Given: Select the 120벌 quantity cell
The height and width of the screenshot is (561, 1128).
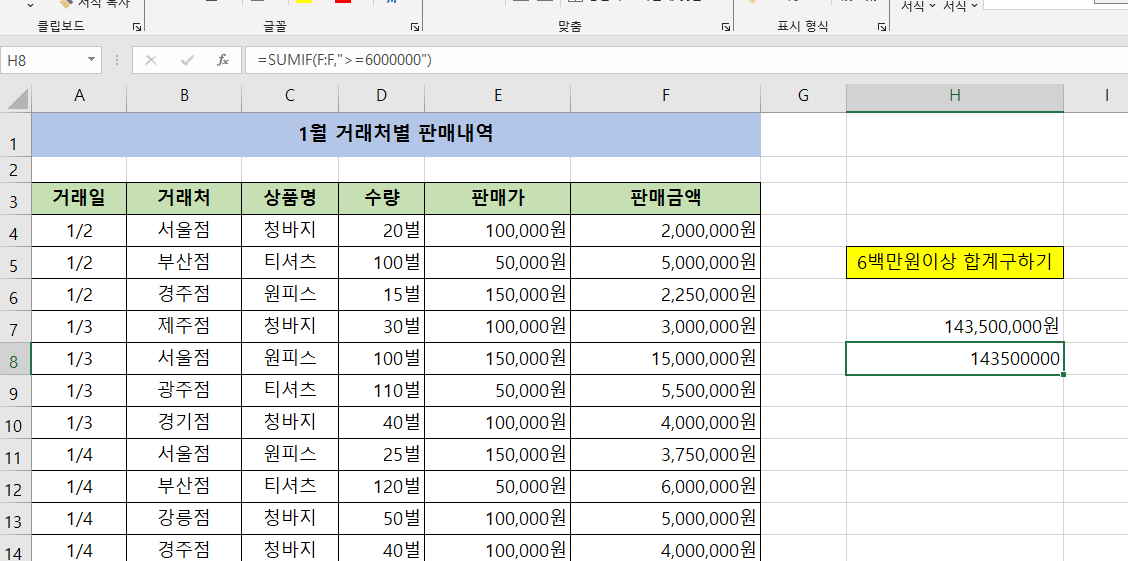Looking at the screenshot, I should pyautogui.click(x=381, y=487).
